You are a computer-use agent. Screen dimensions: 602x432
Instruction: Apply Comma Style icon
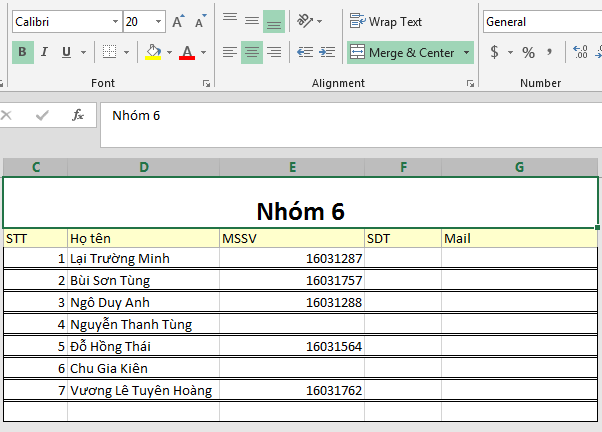(550, 52)
